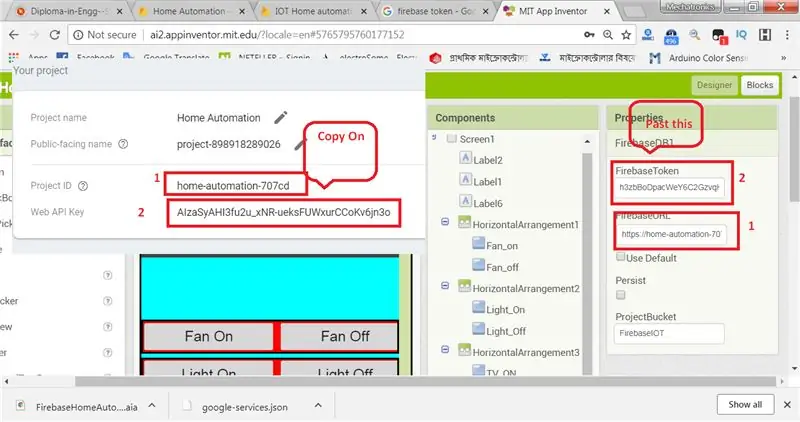Screen dimensions: 800x422
Task: Switch to the Diploma-in-Engg browser tab
Action: (70, 11)
